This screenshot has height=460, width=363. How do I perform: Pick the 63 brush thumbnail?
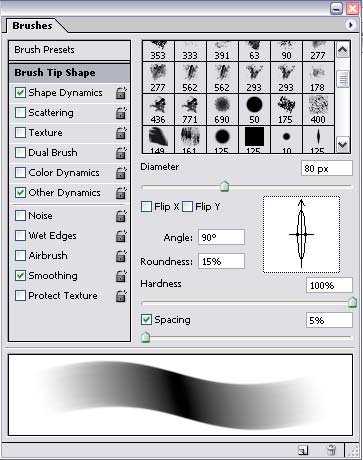pos(254,51)
